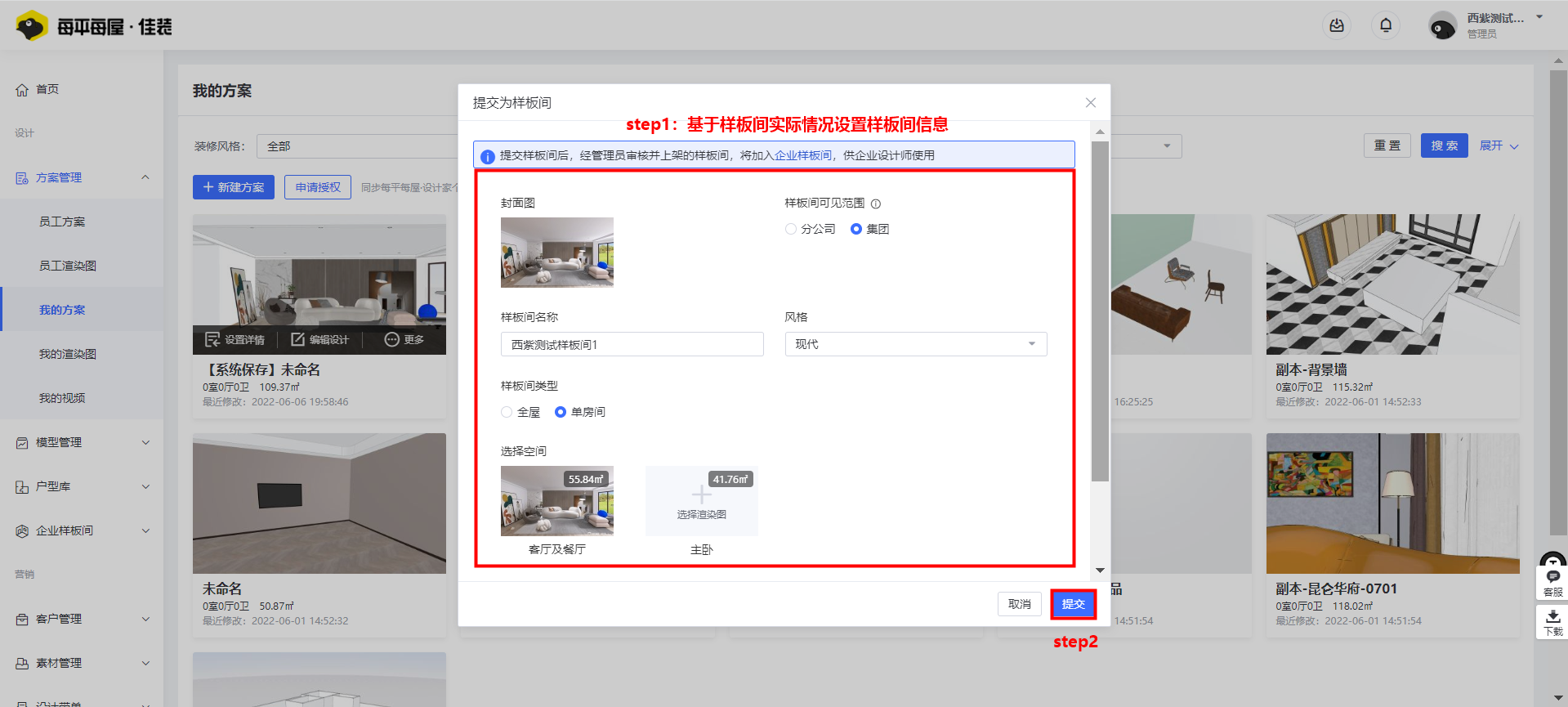Click the 提交 button
The height and width of the screenshot is (707, 1568).
tap(1074, 604)
